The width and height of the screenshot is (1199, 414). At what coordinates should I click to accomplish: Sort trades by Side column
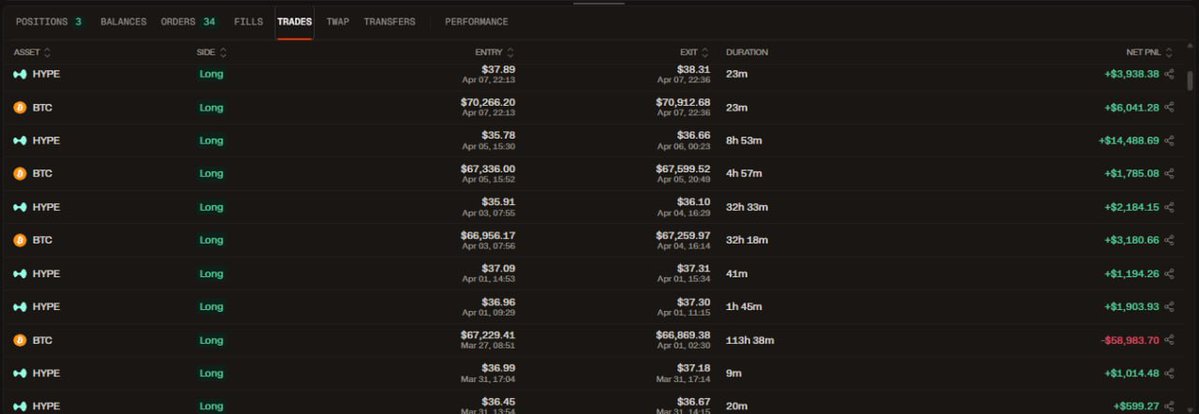tap(223, 52)
